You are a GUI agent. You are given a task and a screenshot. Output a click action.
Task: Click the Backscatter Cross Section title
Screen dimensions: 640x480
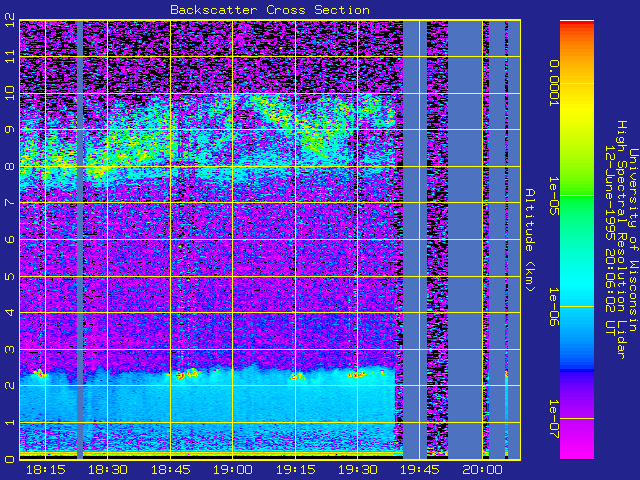270,10
